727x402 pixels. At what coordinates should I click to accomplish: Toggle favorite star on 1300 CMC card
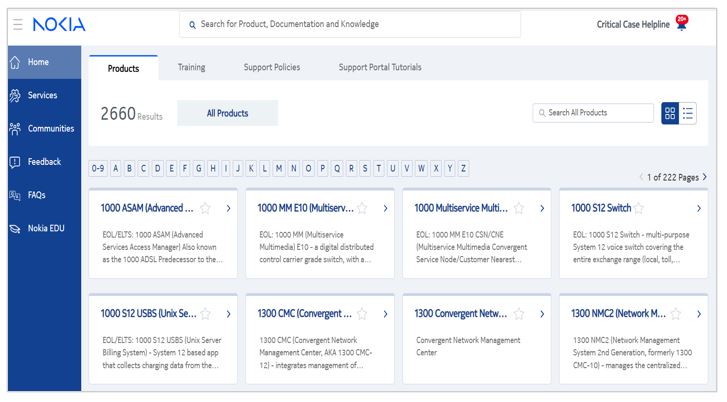[x=362, y=314]
